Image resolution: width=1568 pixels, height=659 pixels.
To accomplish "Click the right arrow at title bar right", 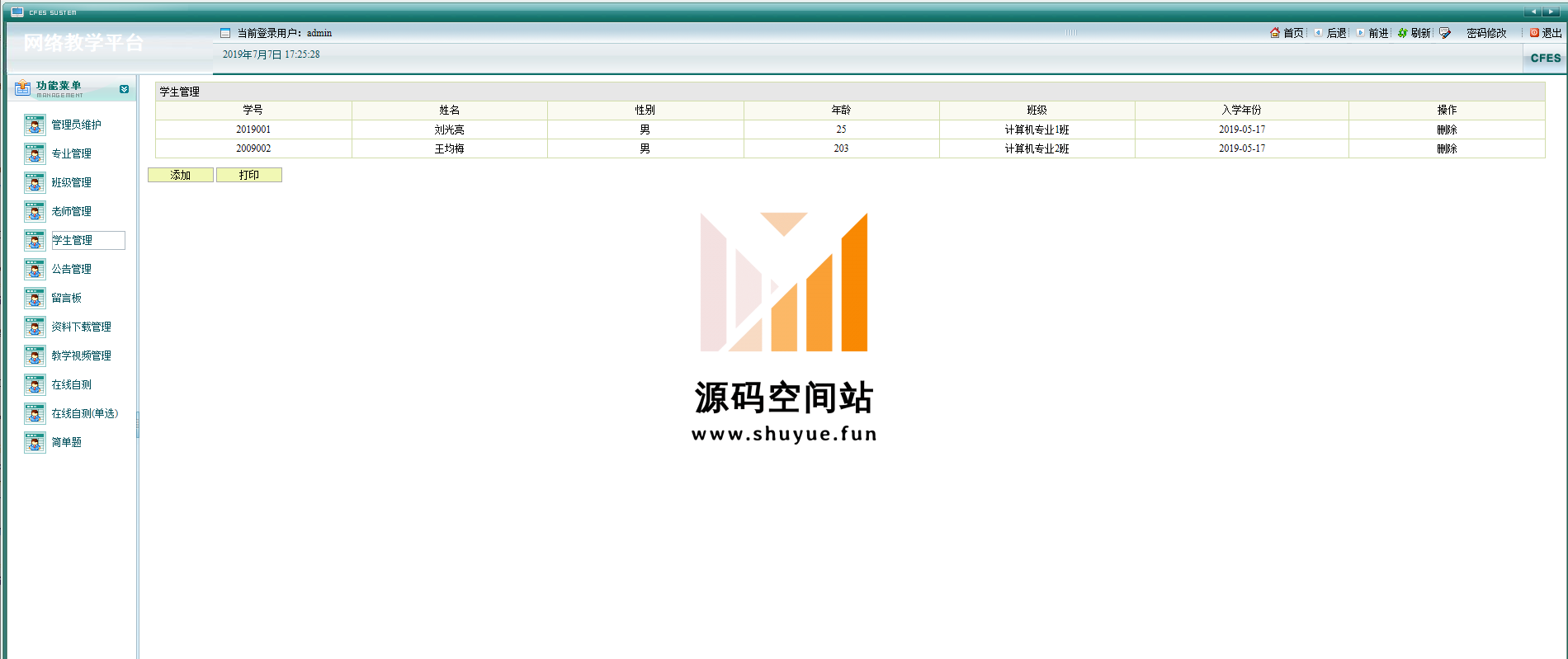I will point(1551,12).
